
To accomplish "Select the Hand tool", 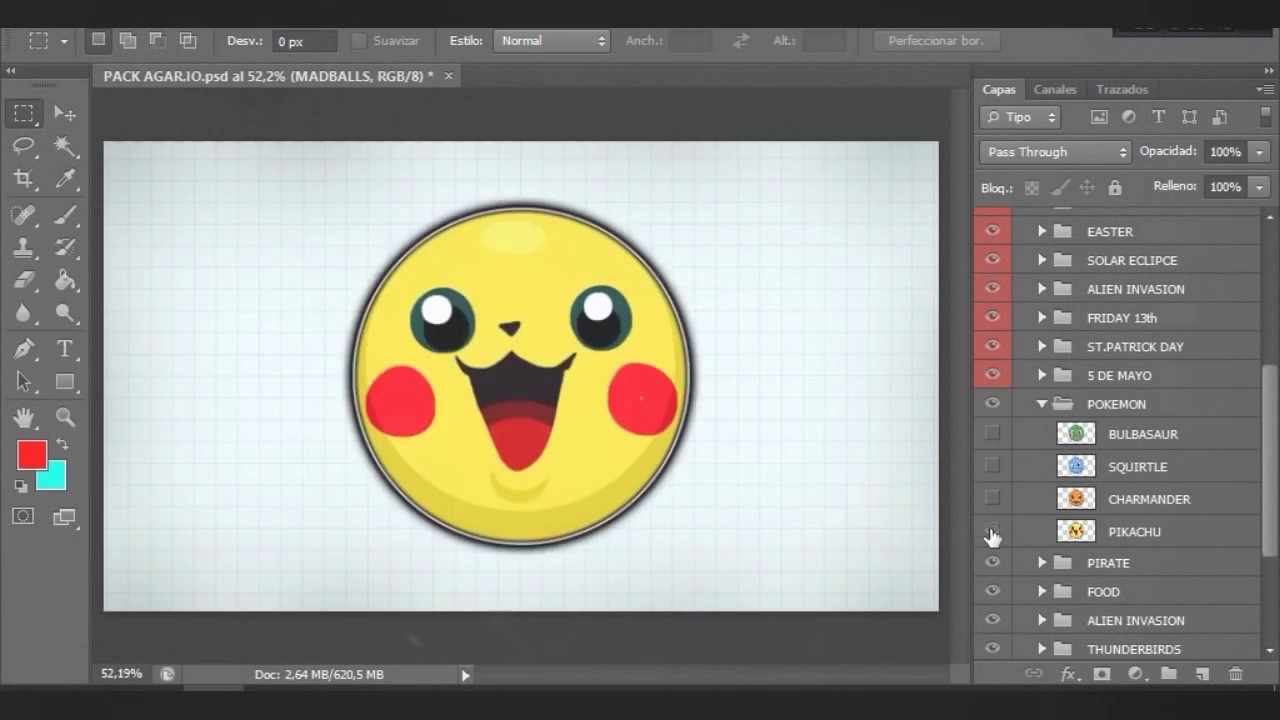I will click(x=24, y=418).
